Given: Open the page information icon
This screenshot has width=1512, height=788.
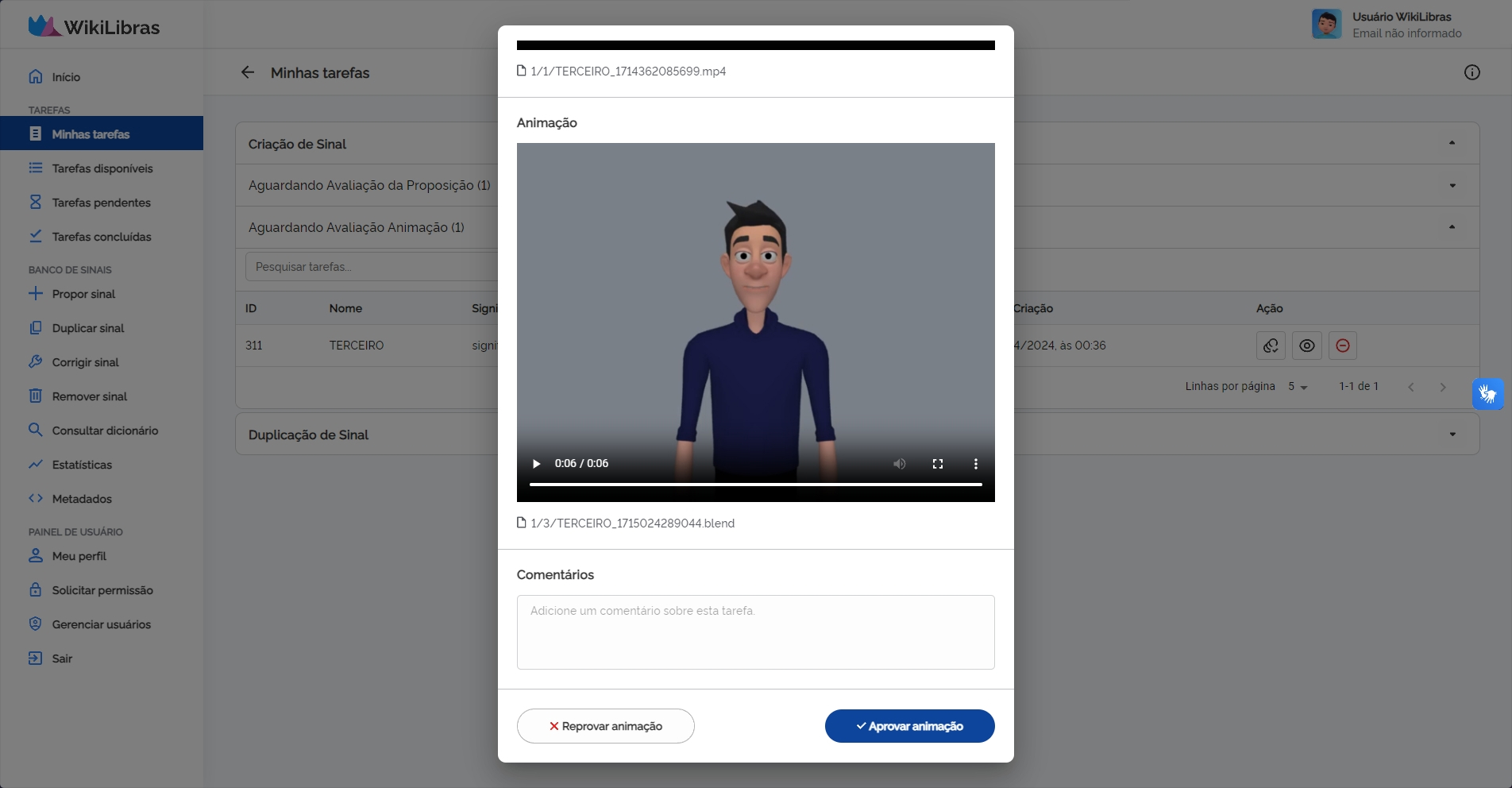Looking at the screenshot, I should [x=1471, y=72].
